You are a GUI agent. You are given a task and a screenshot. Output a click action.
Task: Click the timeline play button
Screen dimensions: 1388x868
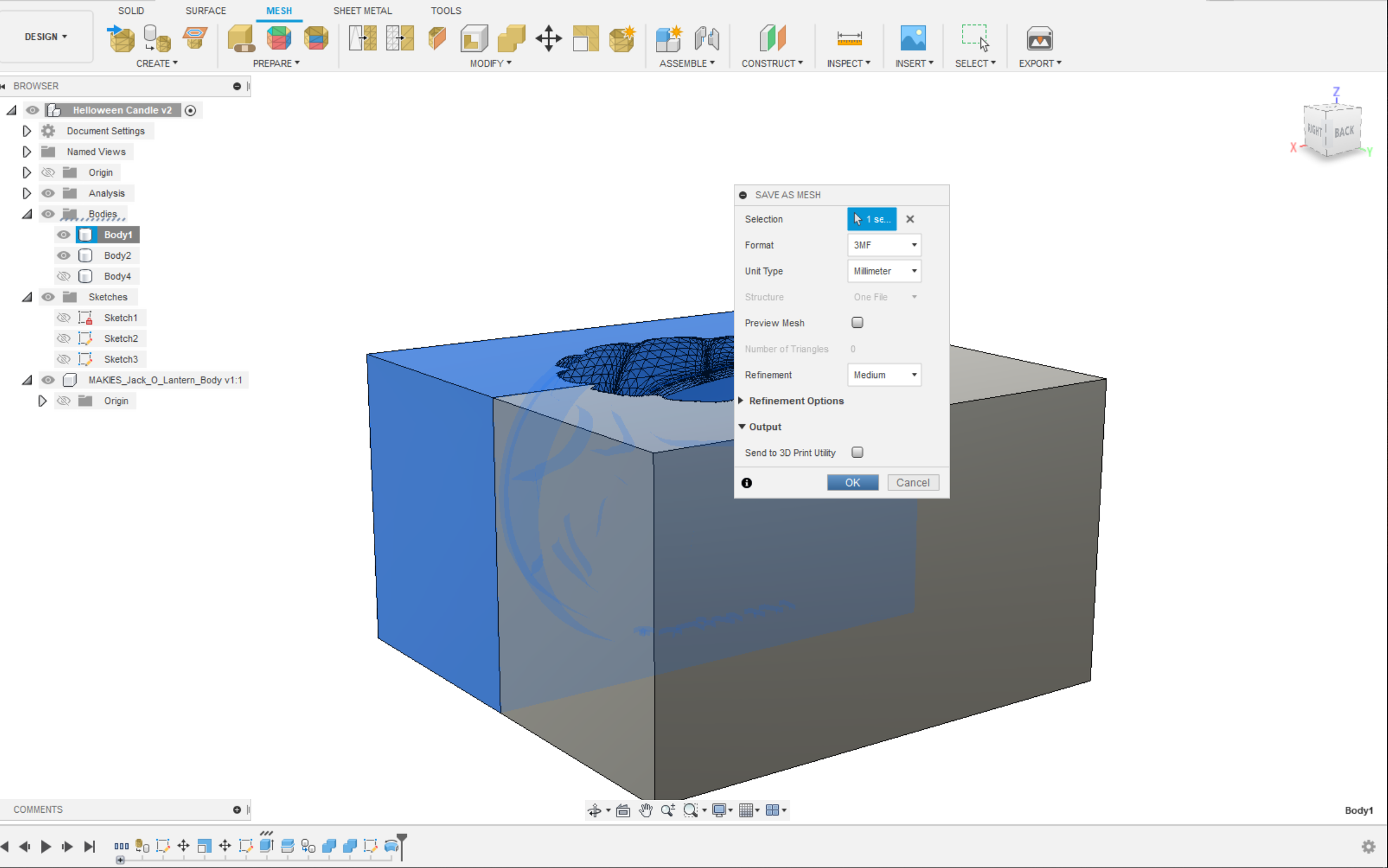point(46,846)
